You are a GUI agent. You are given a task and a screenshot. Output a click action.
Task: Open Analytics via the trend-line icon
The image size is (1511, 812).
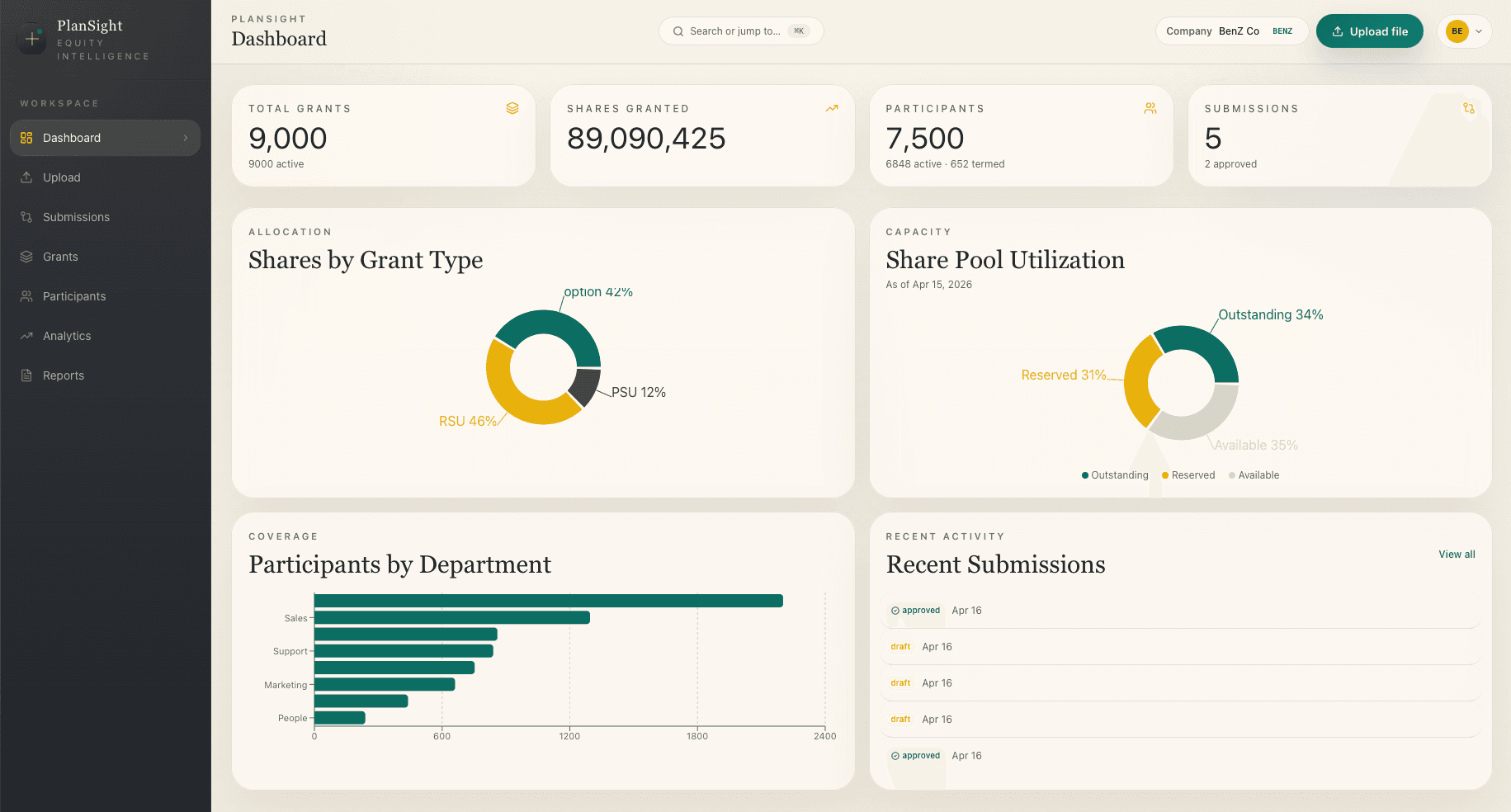click(26, 336)
